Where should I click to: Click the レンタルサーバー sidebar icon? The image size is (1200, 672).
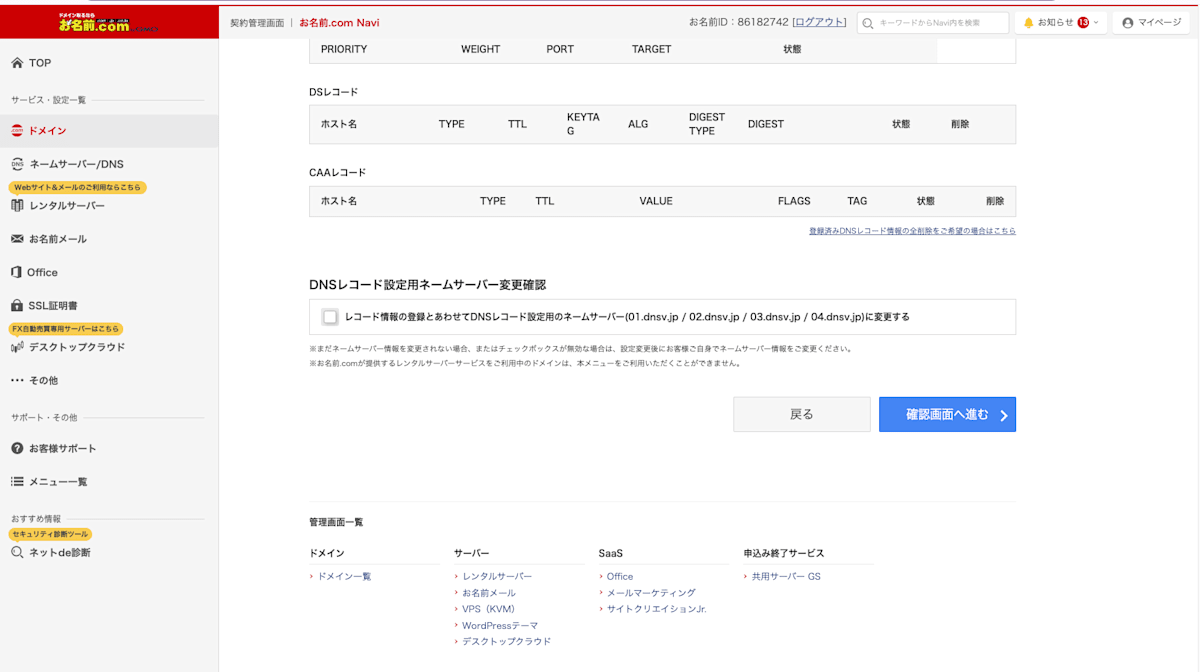click(17, 205)
